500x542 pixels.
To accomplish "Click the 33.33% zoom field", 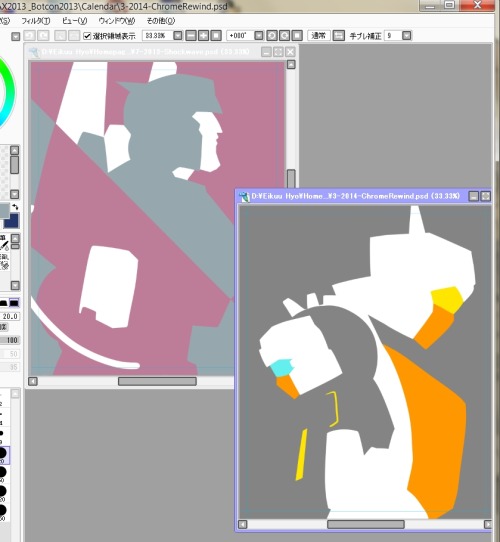I will point(157,36).
